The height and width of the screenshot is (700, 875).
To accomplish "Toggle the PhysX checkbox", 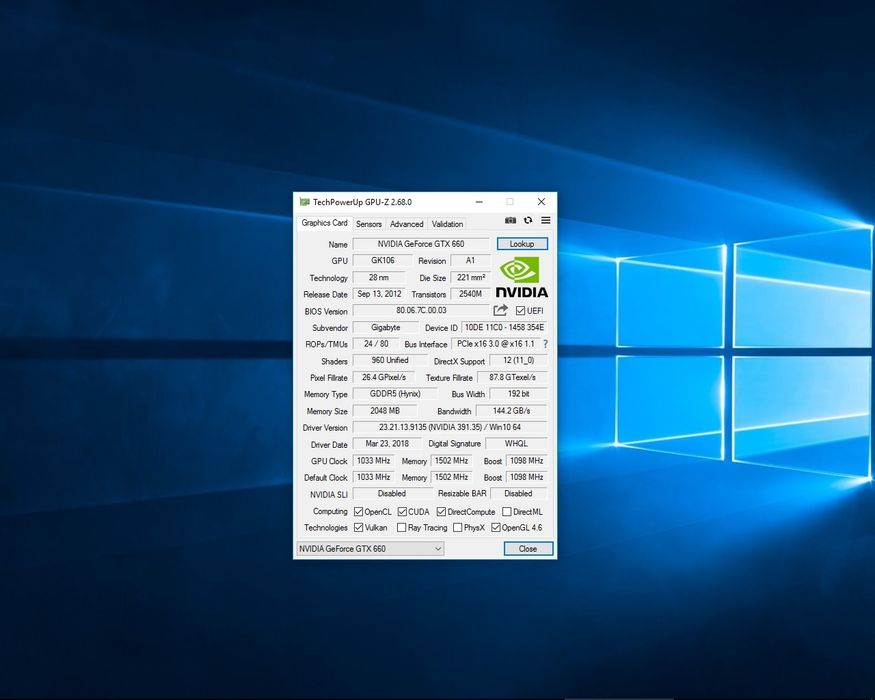I will tap(458, 528).
